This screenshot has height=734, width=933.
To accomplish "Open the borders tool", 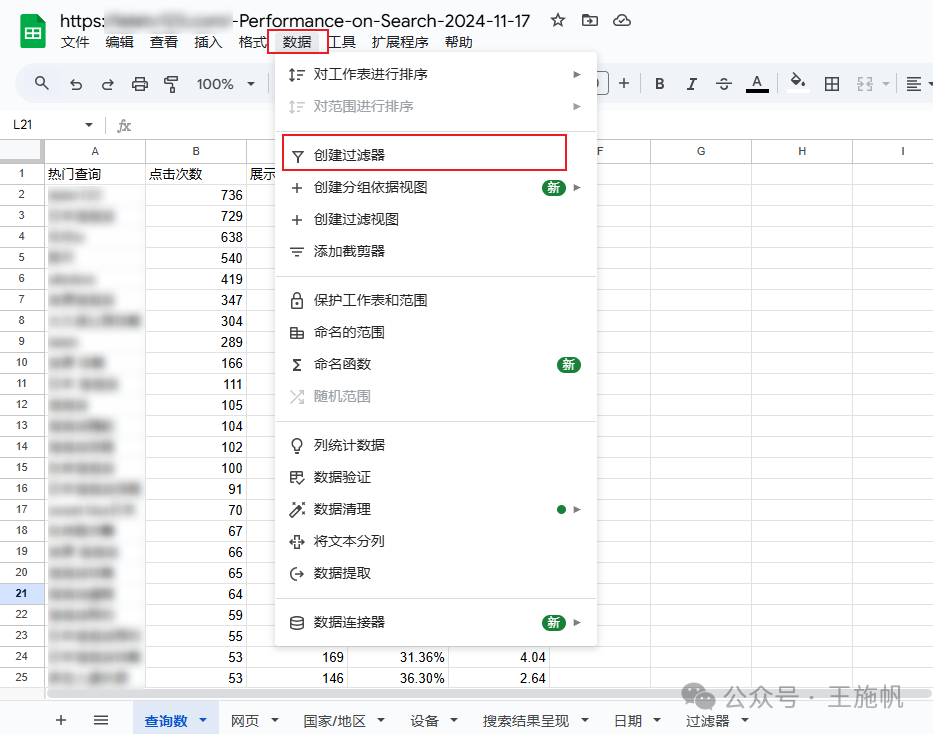I will point(832,84).
